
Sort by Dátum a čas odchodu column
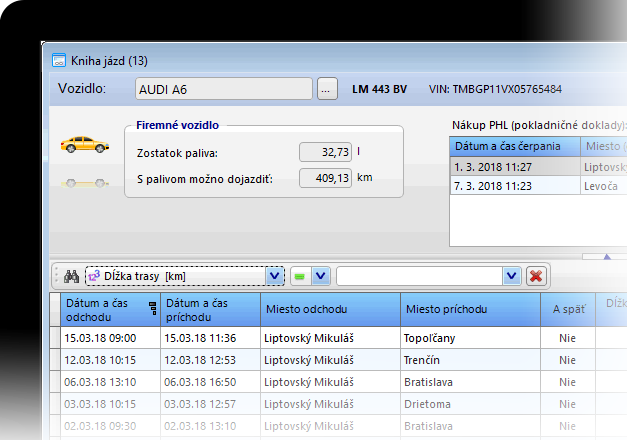pyautogui.click(x=110, y=310)
